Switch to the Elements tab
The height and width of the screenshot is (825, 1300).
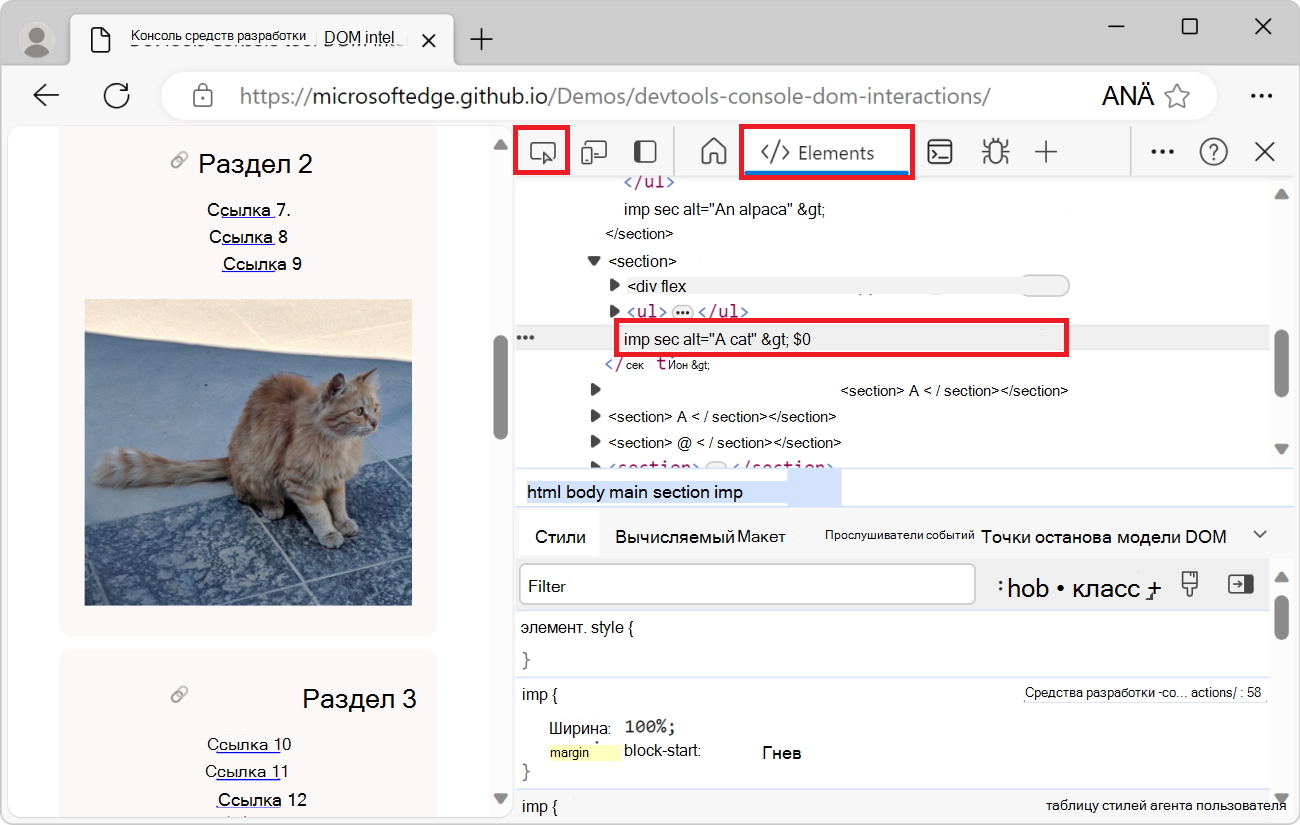coord(825,153)
